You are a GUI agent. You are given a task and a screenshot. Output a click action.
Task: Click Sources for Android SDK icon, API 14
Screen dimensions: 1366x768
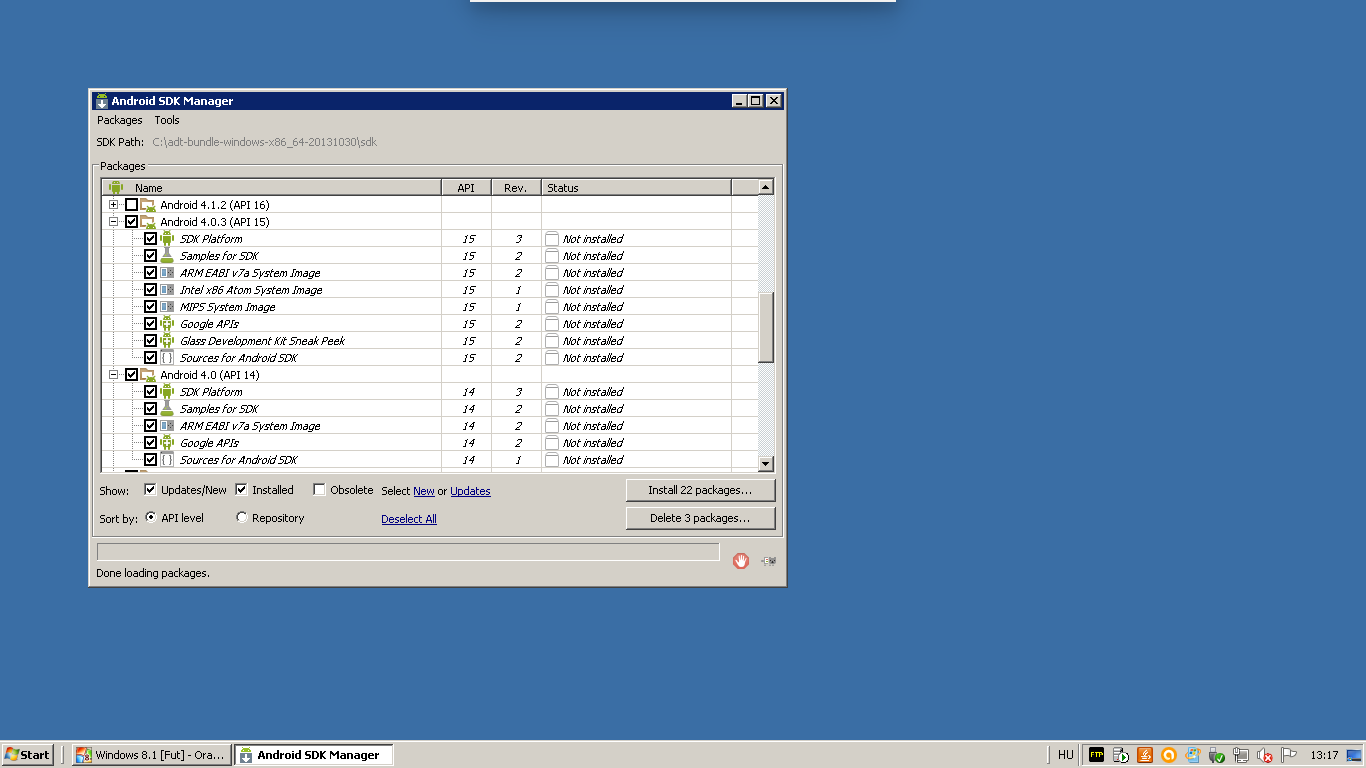167,460
